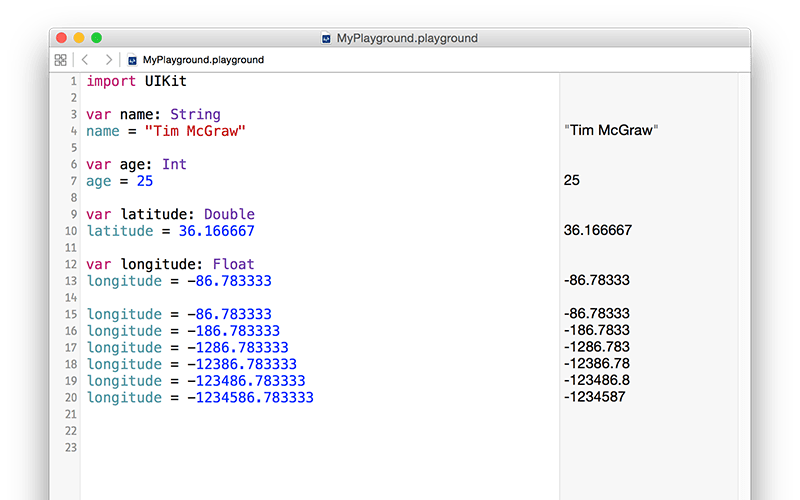Click the 'age = 25' assignment line
The image size is (800, 500).
(119, 181)
